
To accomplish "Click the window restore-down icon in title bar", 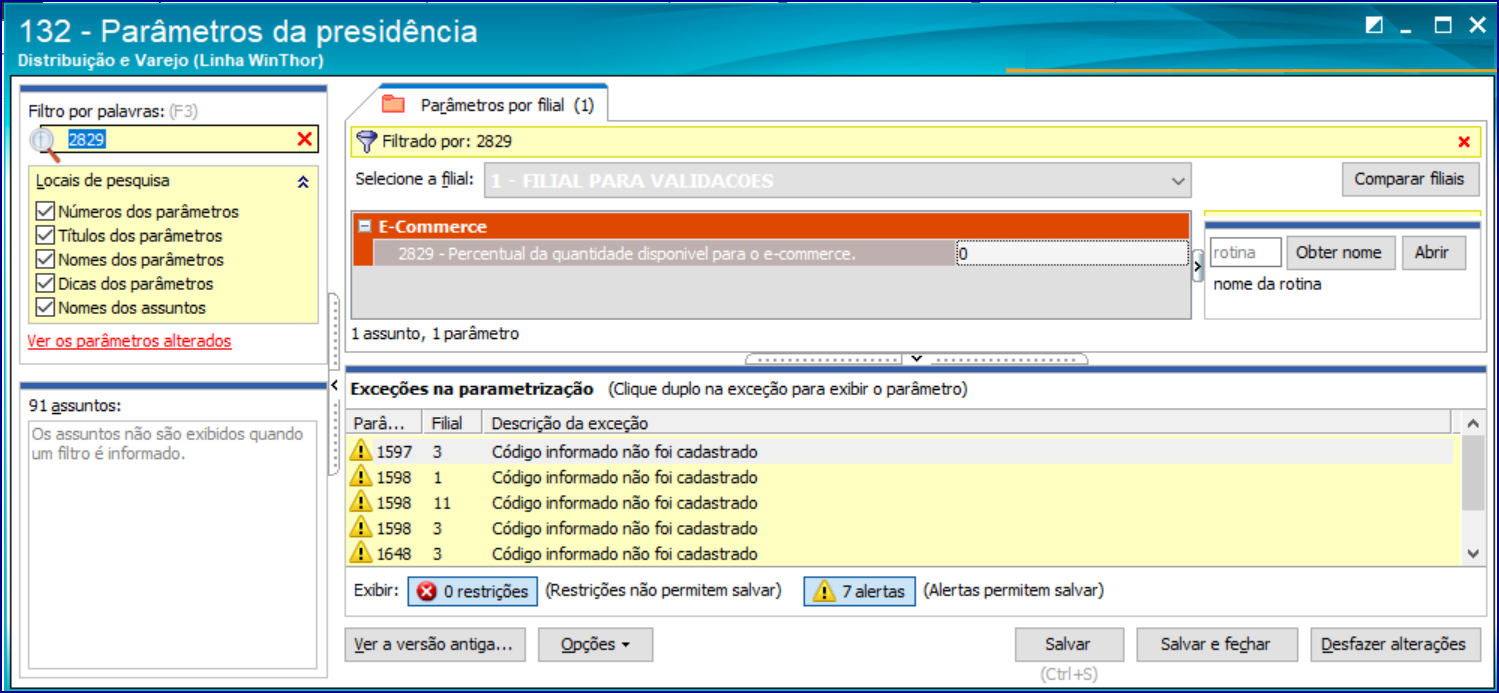I will [x=1374, y=27].
